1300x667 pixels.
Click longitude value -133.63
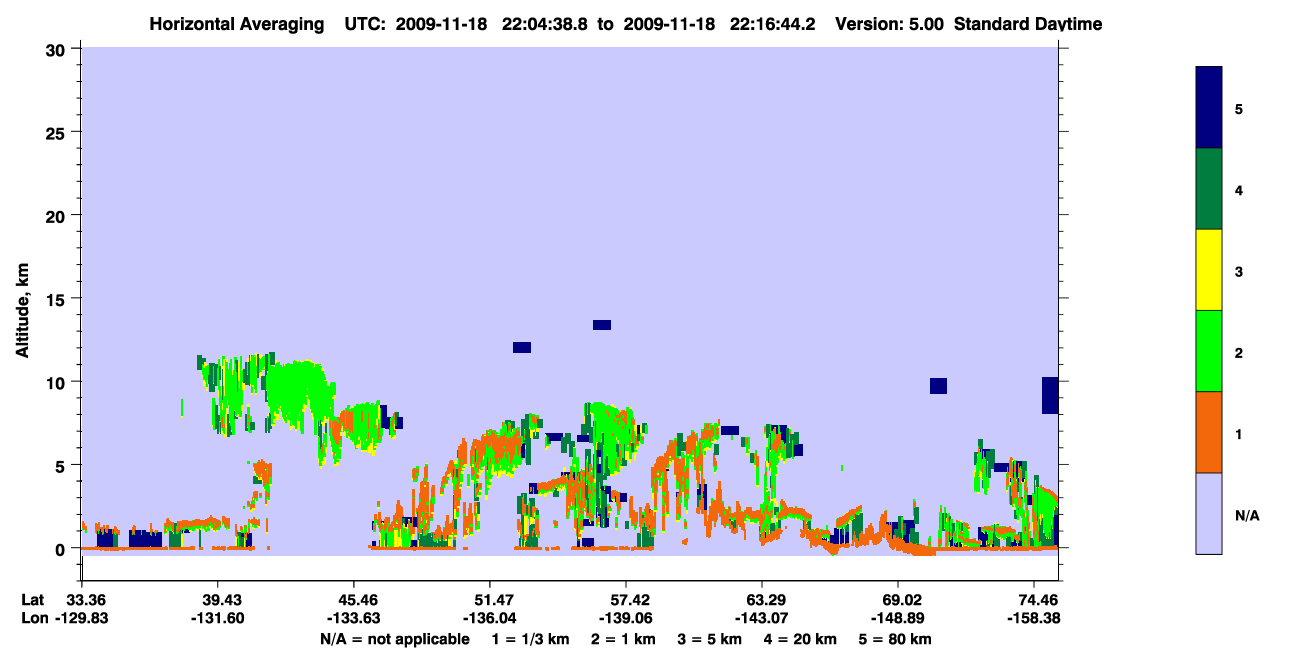(354, 618)
